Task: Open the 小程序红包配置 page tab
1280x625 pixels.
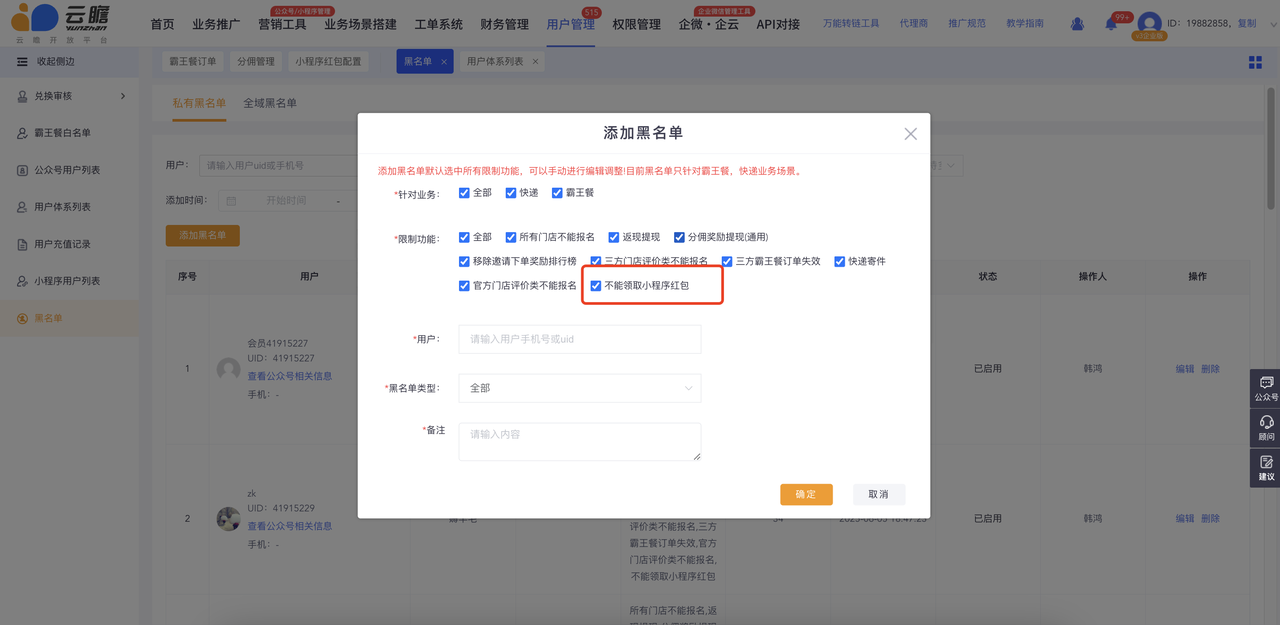Action: 328,62
